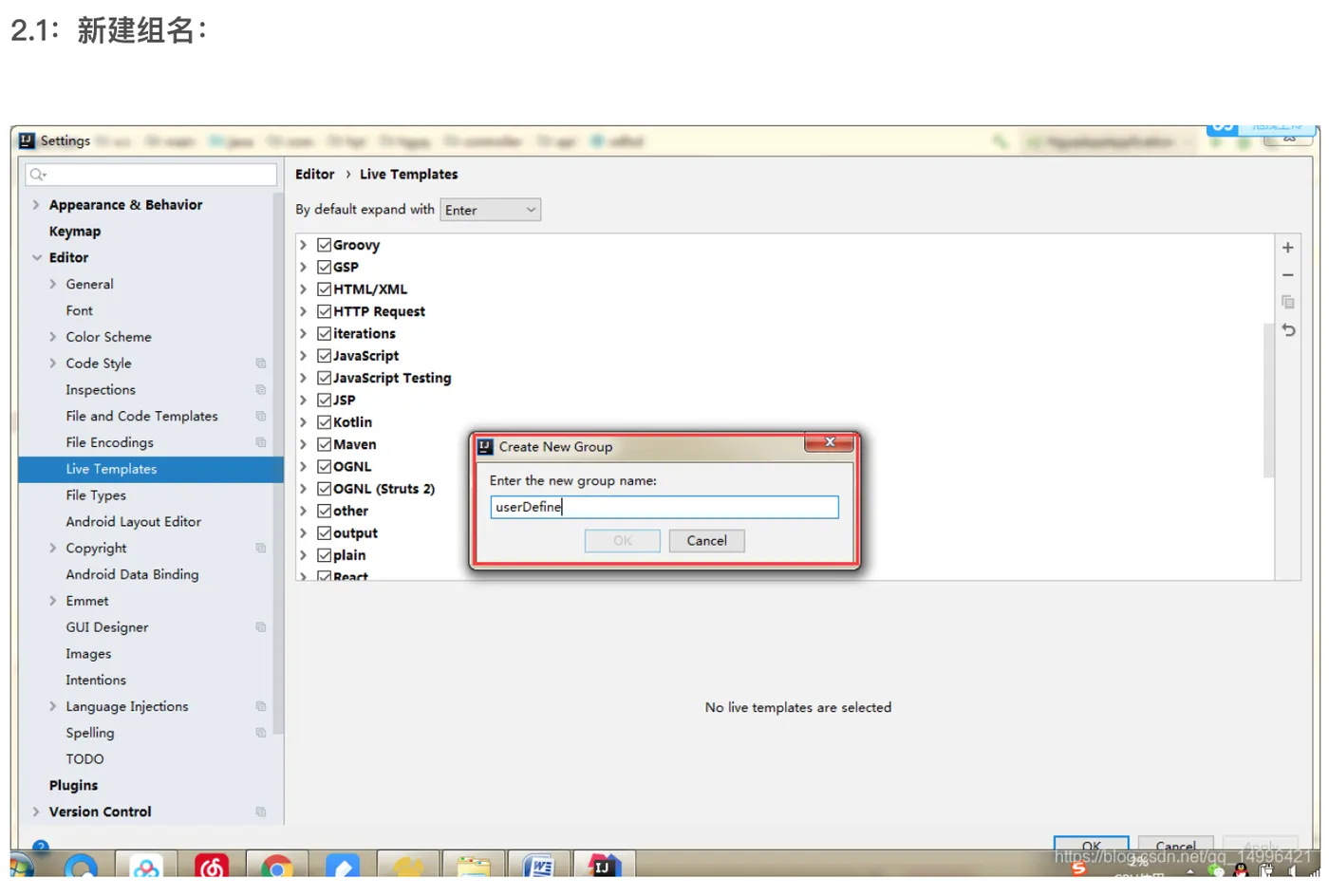Uncheck the Groovy template group
The height and width of the screenshot is (896, 1329).
click(x=325, y=245)
